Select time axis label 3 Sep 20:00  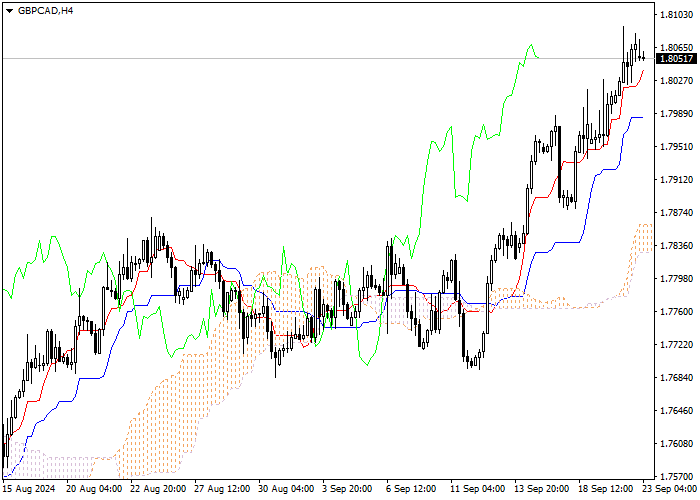(x=347, y=489)
